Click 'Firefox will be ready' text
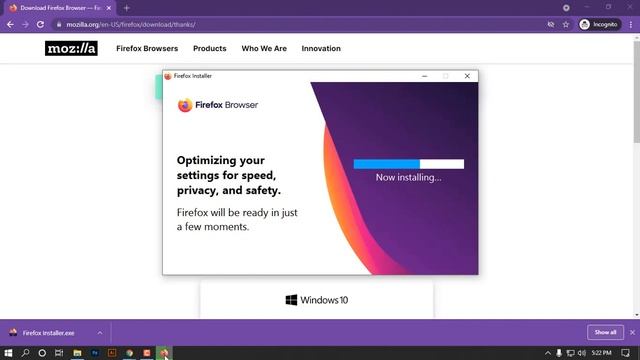The width and height of the screenshot is (640, 360). 237,220
